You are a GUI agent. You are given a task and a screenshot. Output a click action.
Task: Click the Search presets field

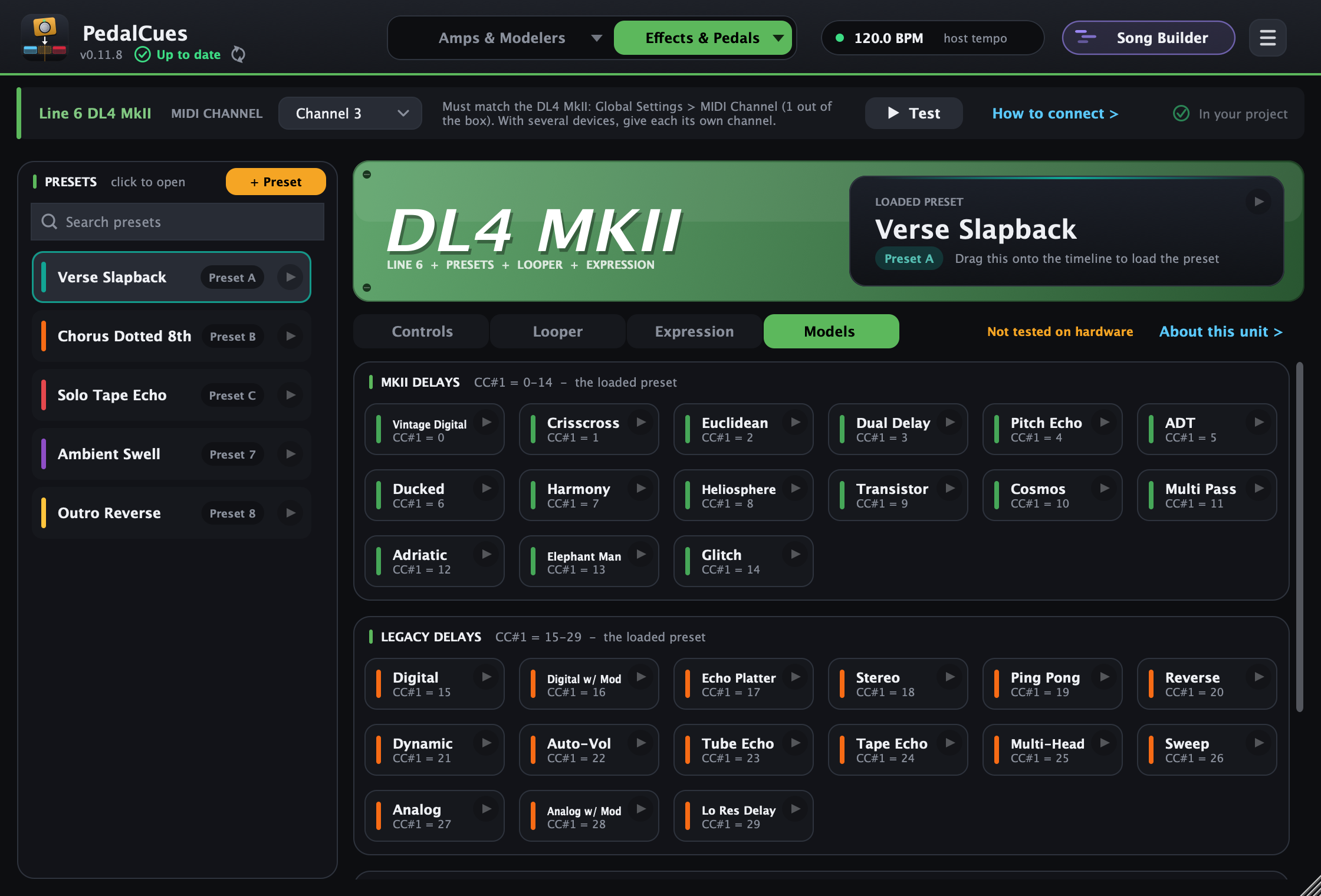click(178, 222)
